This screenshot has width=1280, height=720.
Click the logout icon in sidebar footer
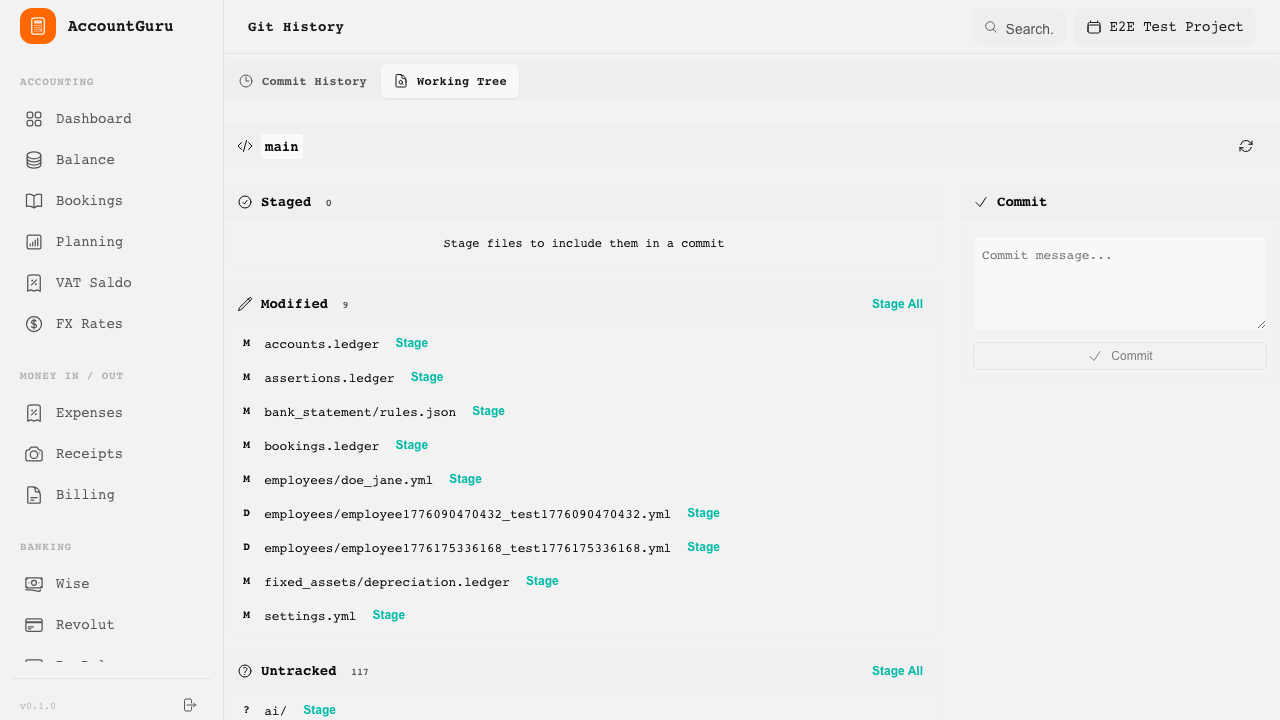coord(190,705)
